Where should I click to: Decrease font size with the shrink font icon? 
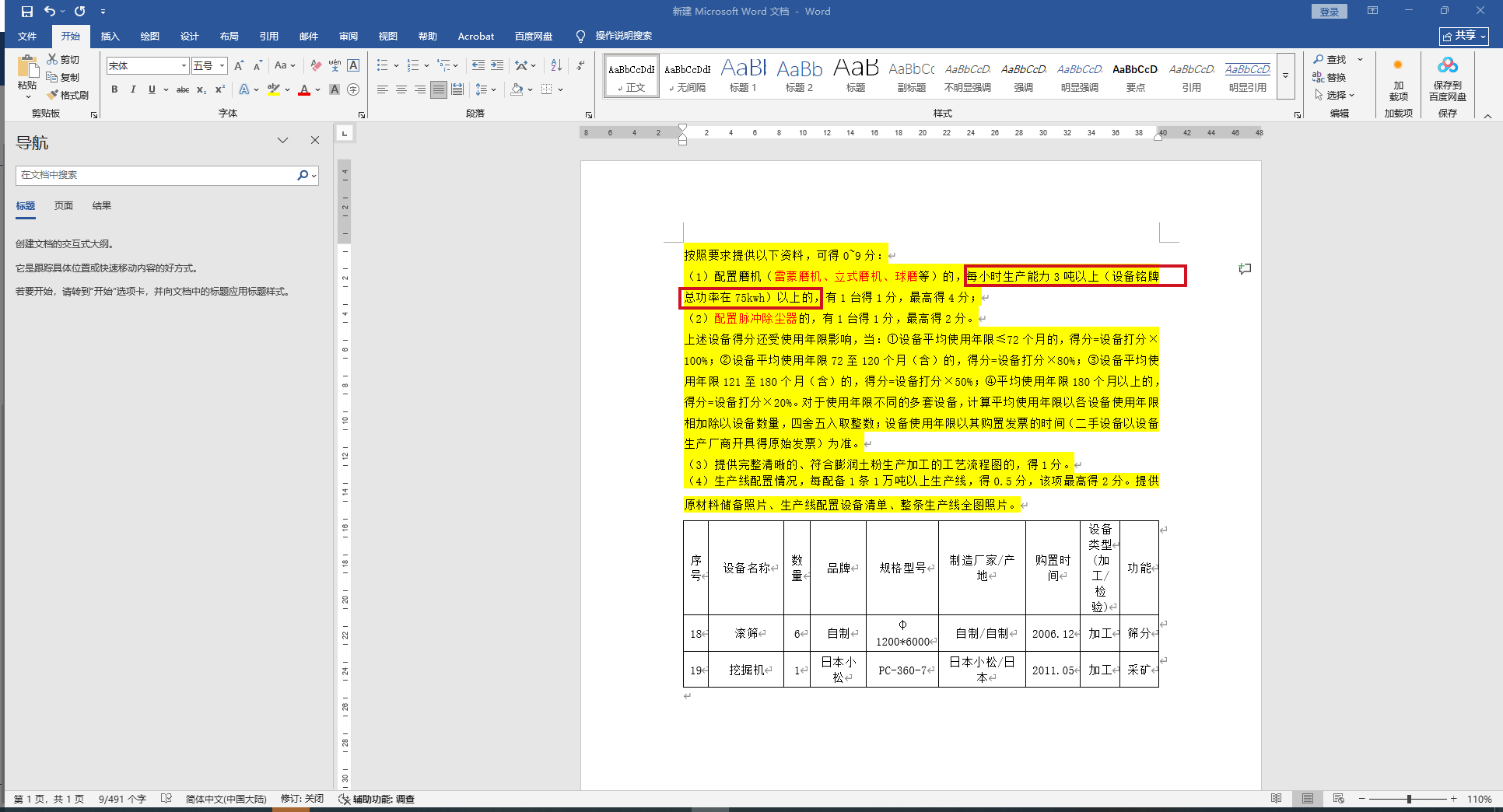(258, 65)
